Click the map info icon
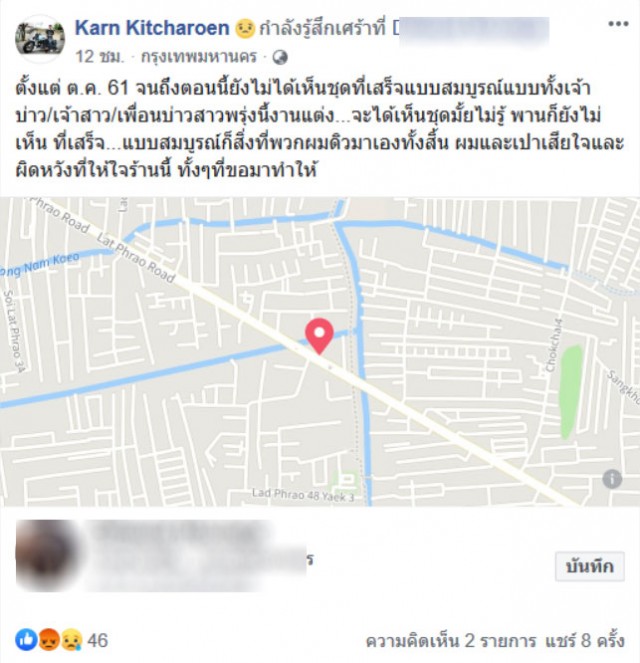Image resolution: width=640 pixels, height=663 pixels. pos(612,479)
